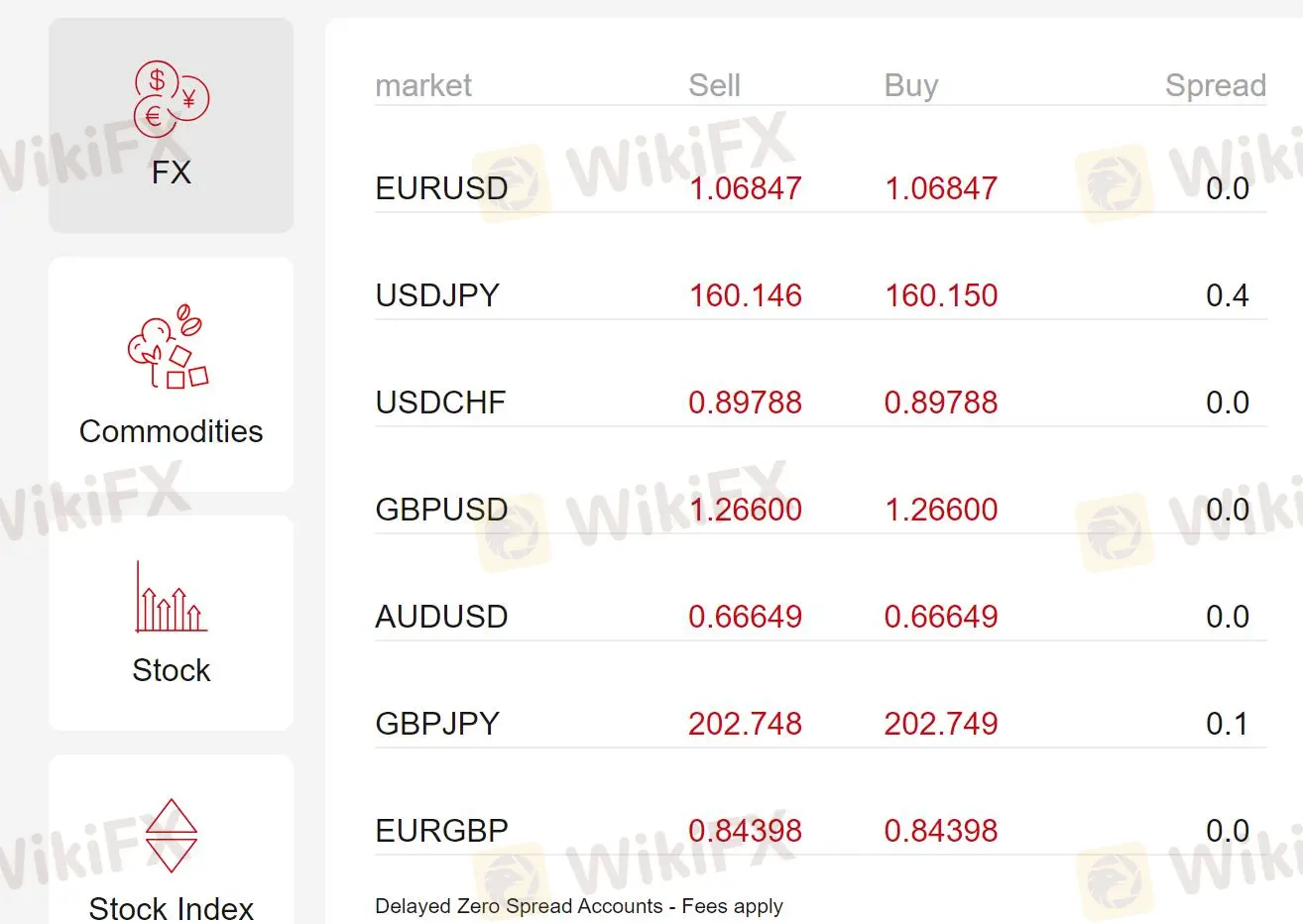Switch to the Commodities category

tap(172, 375)
